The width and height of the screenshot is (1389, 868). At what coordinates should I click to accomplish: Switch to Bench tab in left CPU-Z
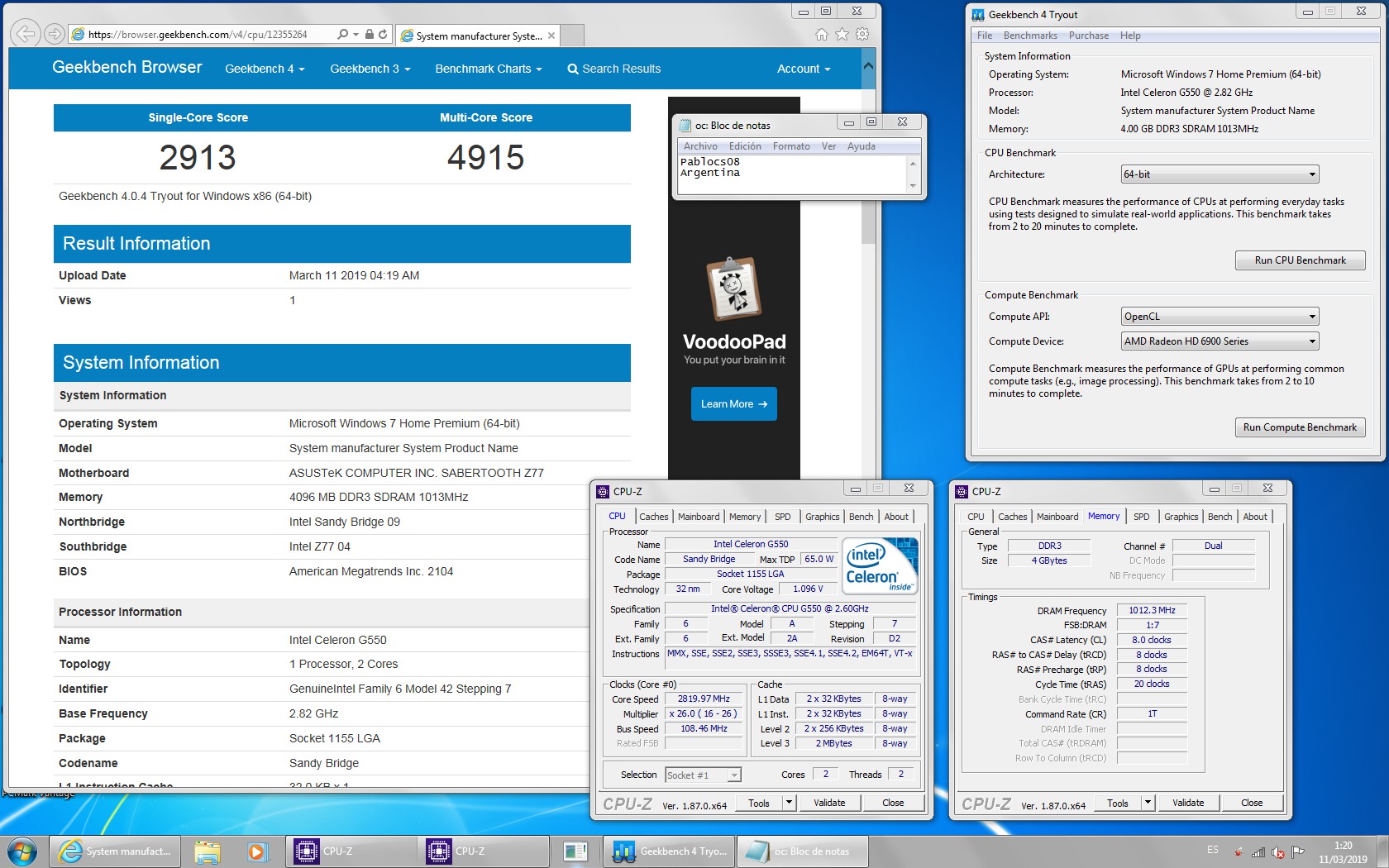click(x=861, y=516)
